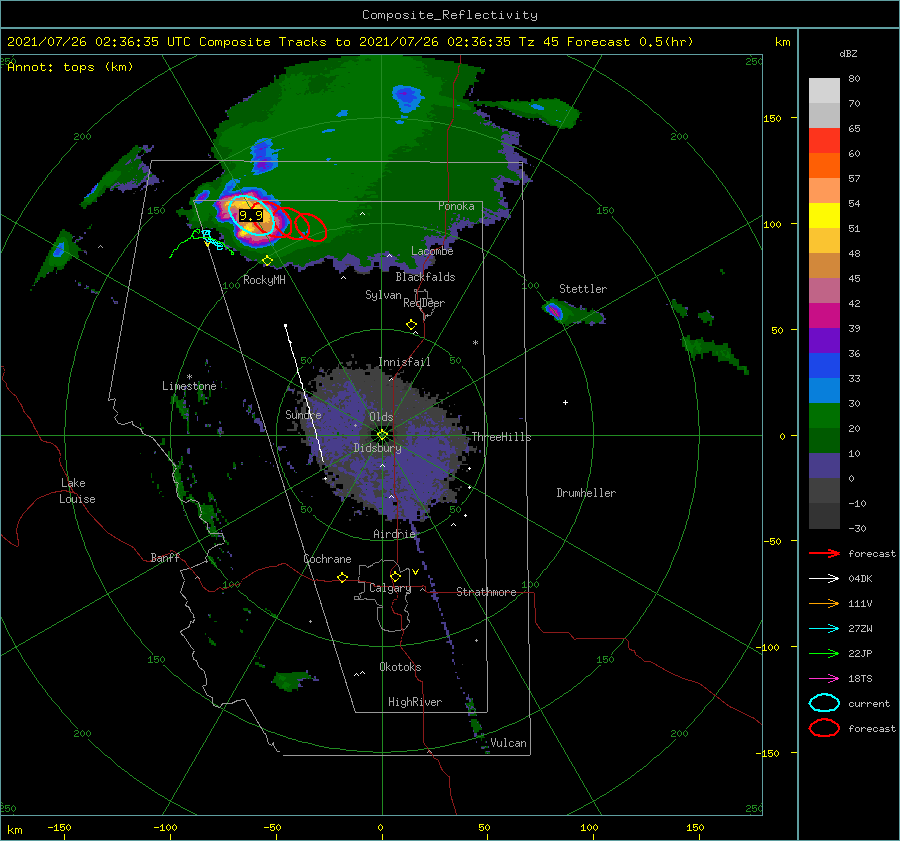Click the white 04DK arrow legend entry

click(824, 578)
